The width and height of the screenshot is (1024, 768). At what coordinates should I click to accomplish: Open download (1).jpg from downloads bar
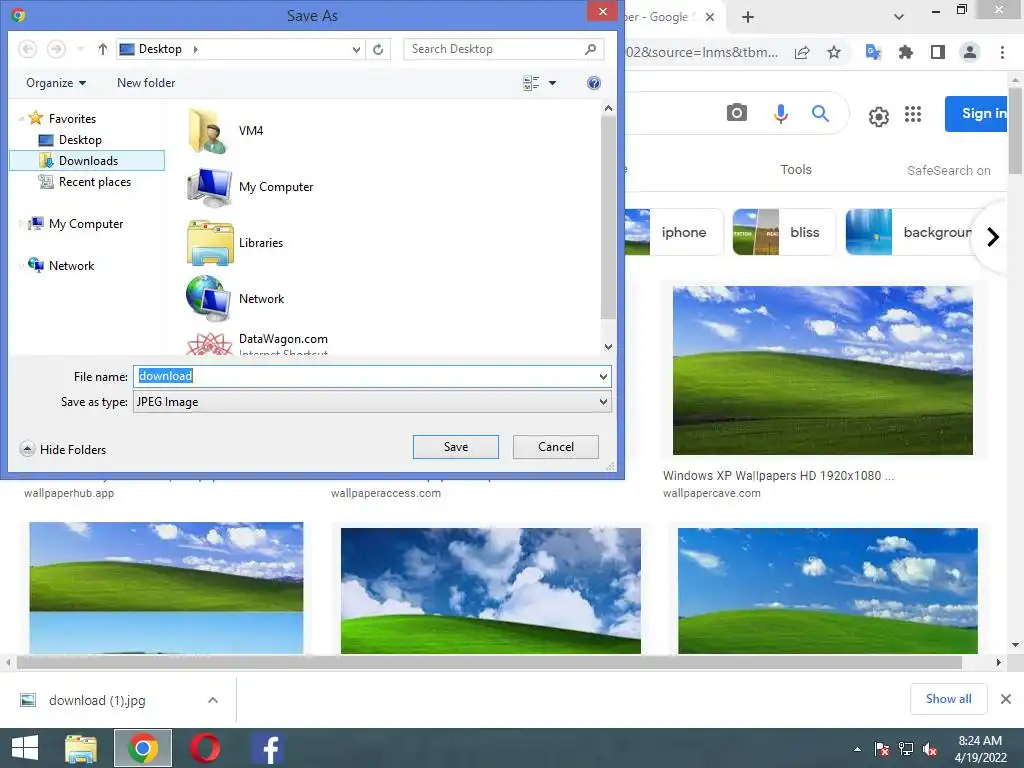[x=97, y=701]
